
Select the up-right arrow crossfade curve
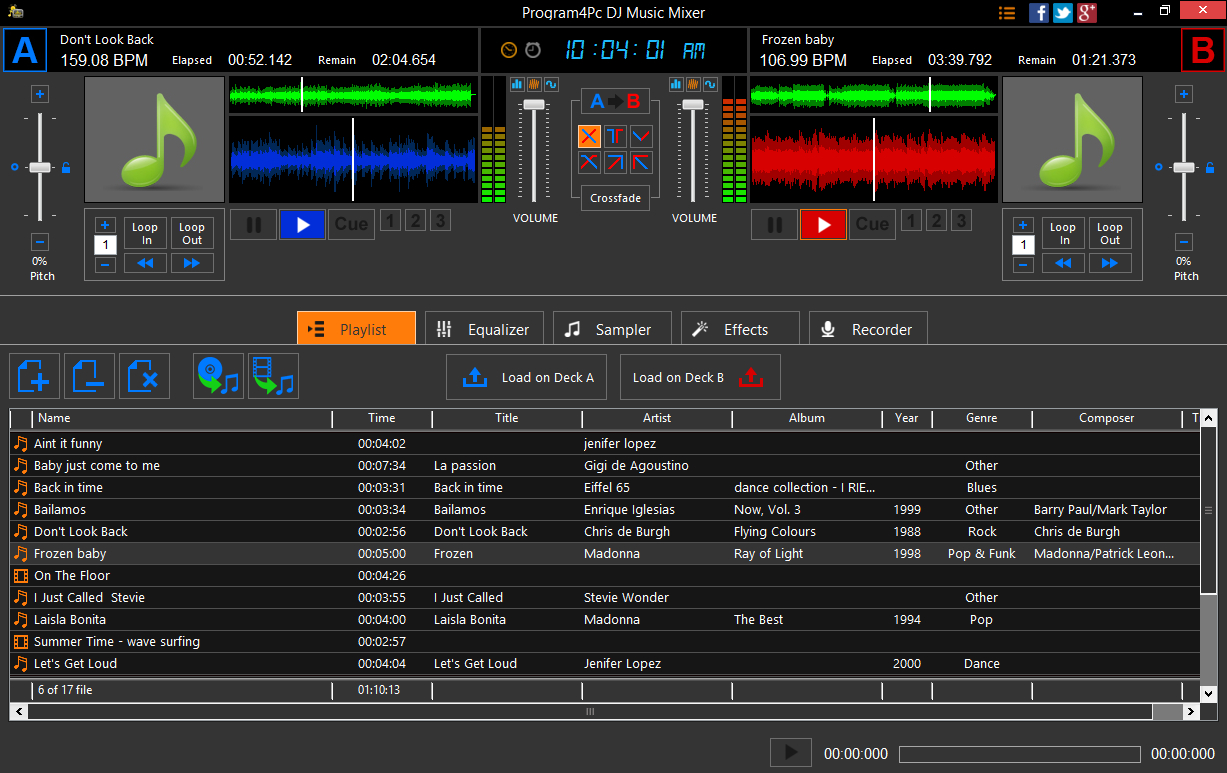tap(615, 162)
